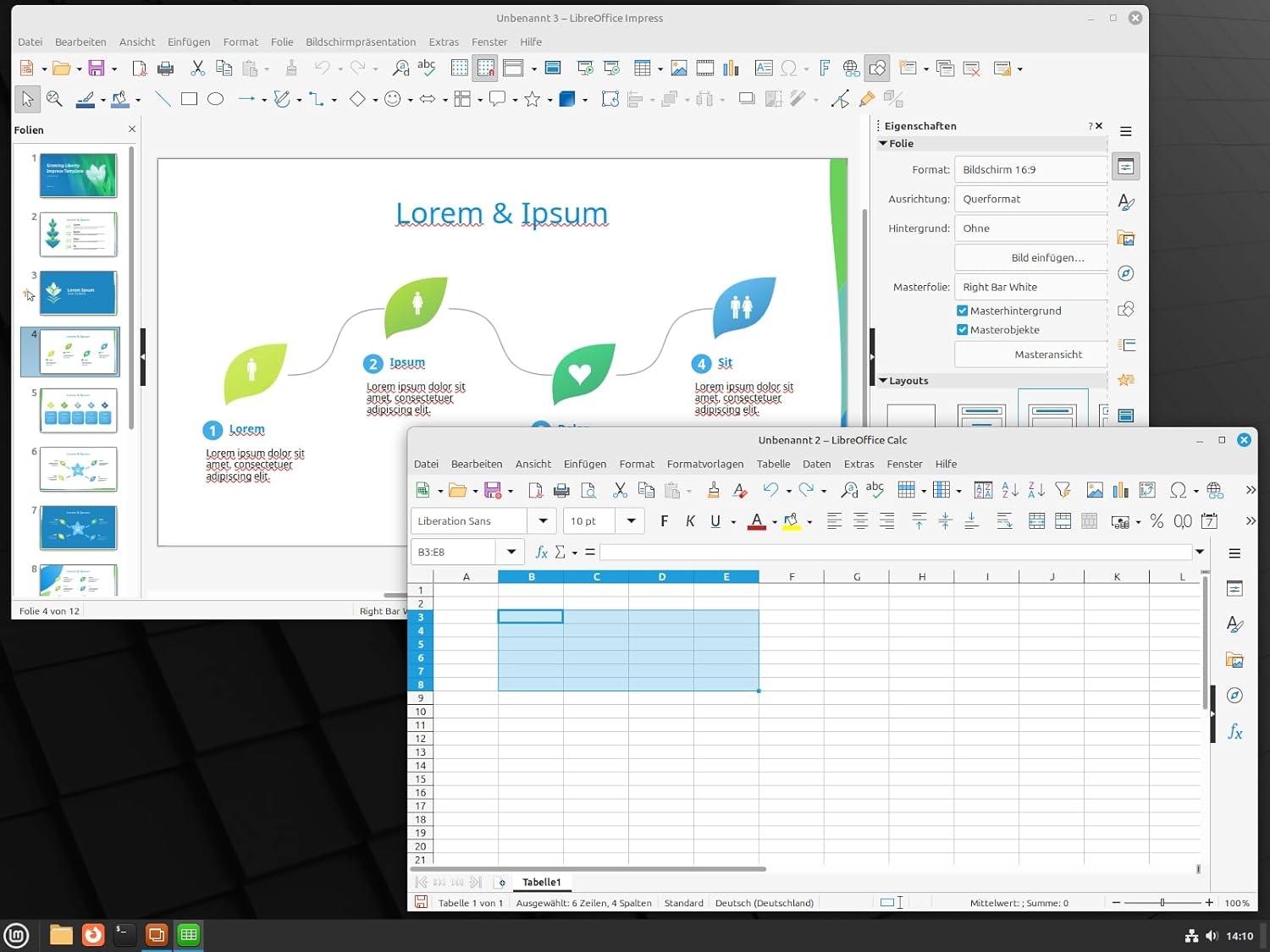Open the Liberation Sans font name dropdown
Screen dimensions: 1270x952
543,521
